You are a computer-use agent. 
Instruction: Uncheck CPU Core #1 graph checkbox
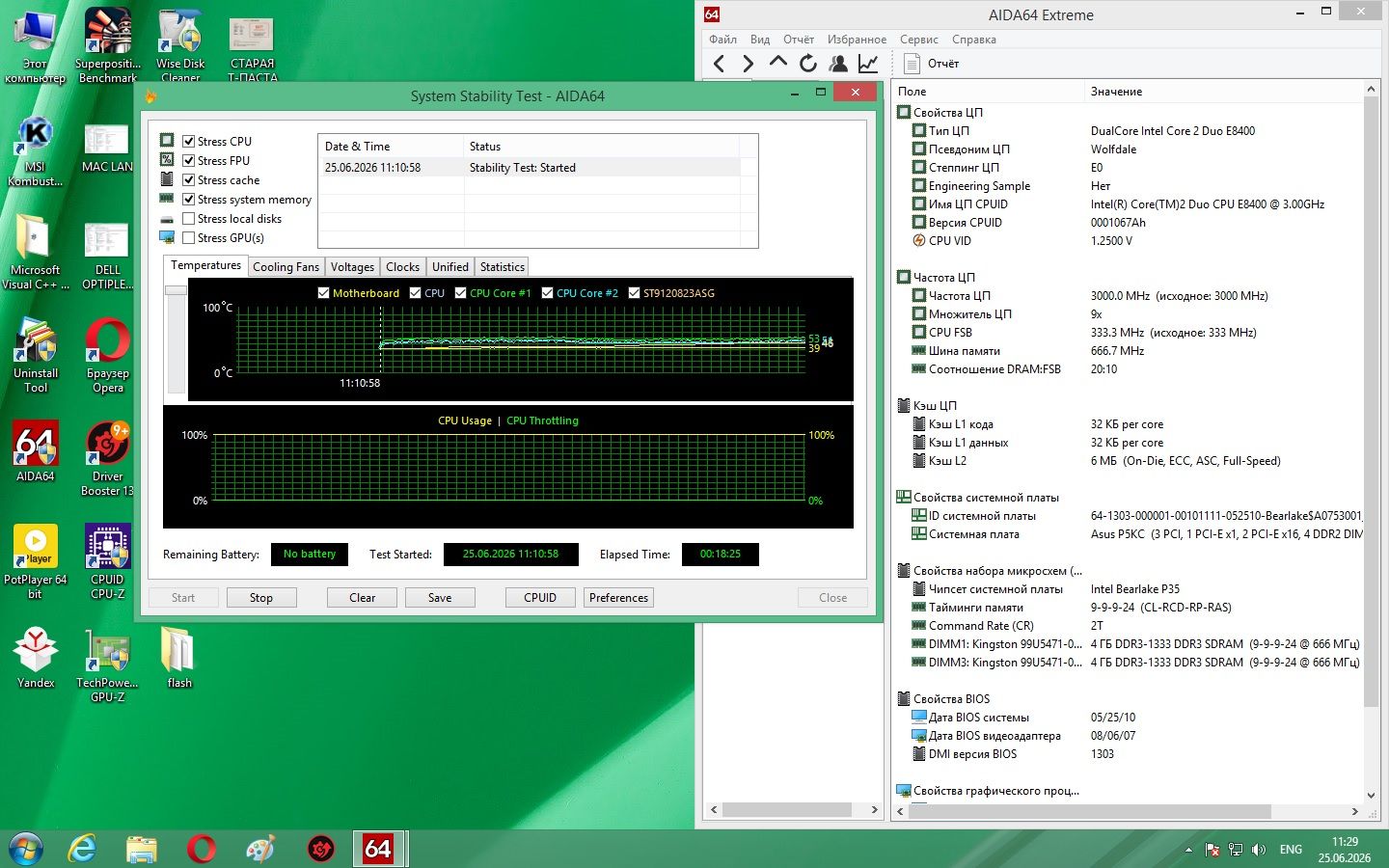pyautogui.click(x=460, y=292)
